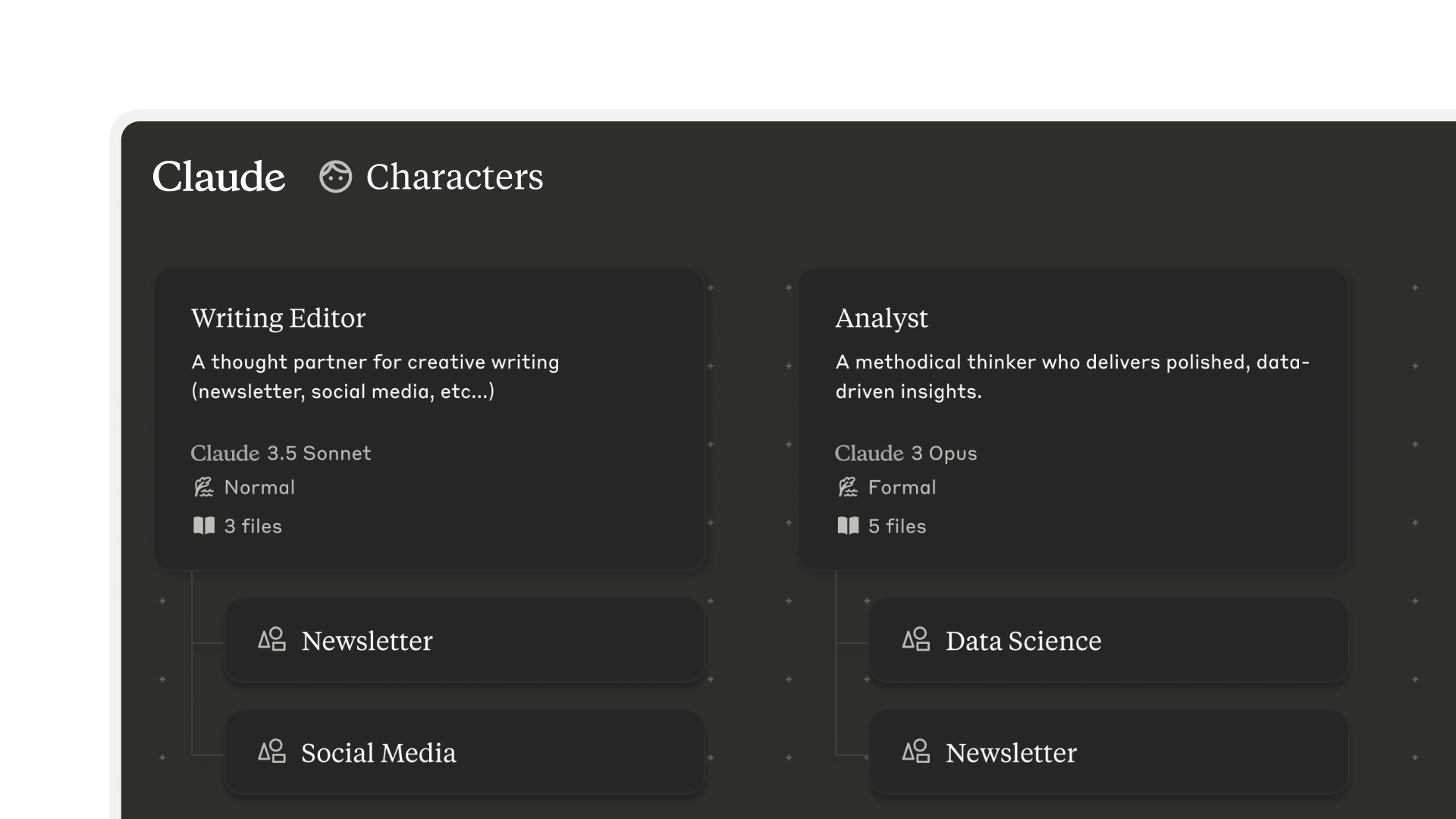This screenshot has width=1456, height=819.
Task: Click shapes icon on Writing Editor's Newsletter
Action: 271,639
